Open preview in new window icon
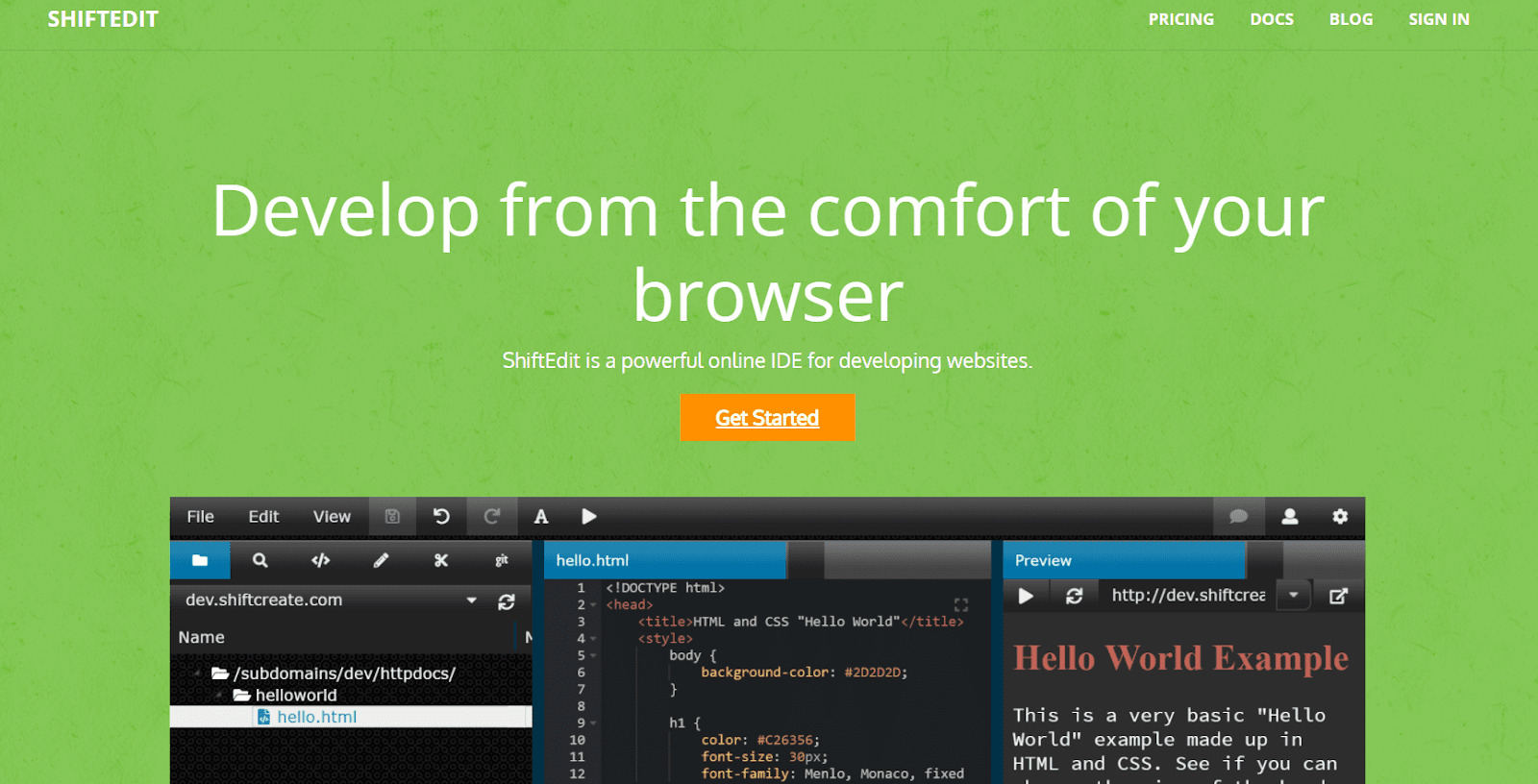 (1338, 596)
